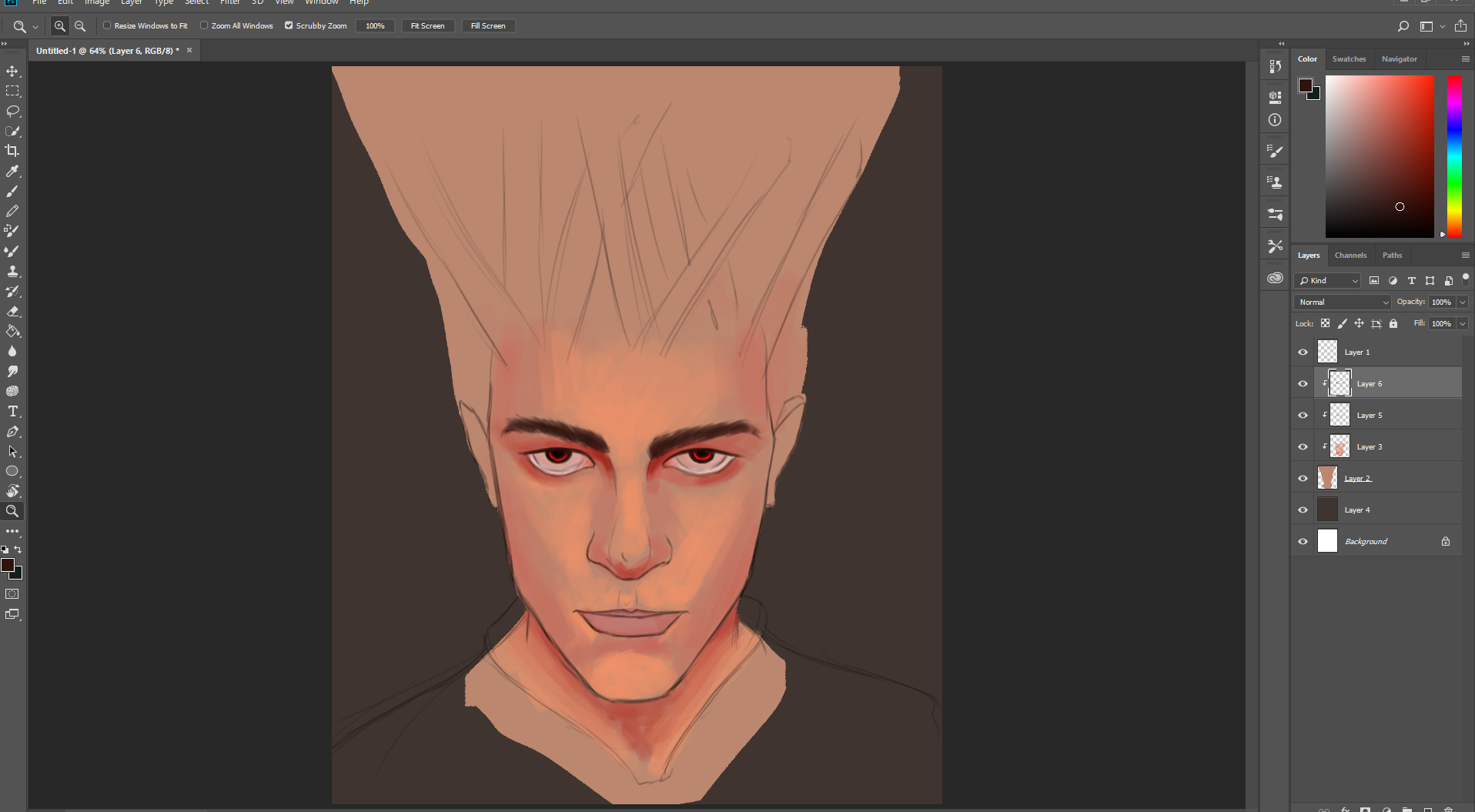
Task: Hide Layer 3 visibility eye
Action: 1303,446
